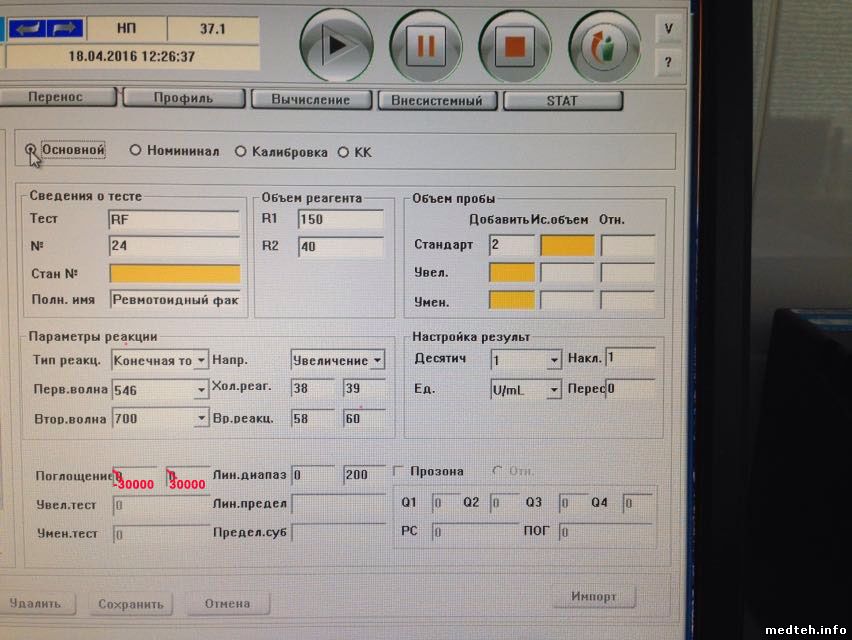Viewport: 852px width, 640px height.
Task: Open the Ед. units dropdown
Action: [553, 390]
